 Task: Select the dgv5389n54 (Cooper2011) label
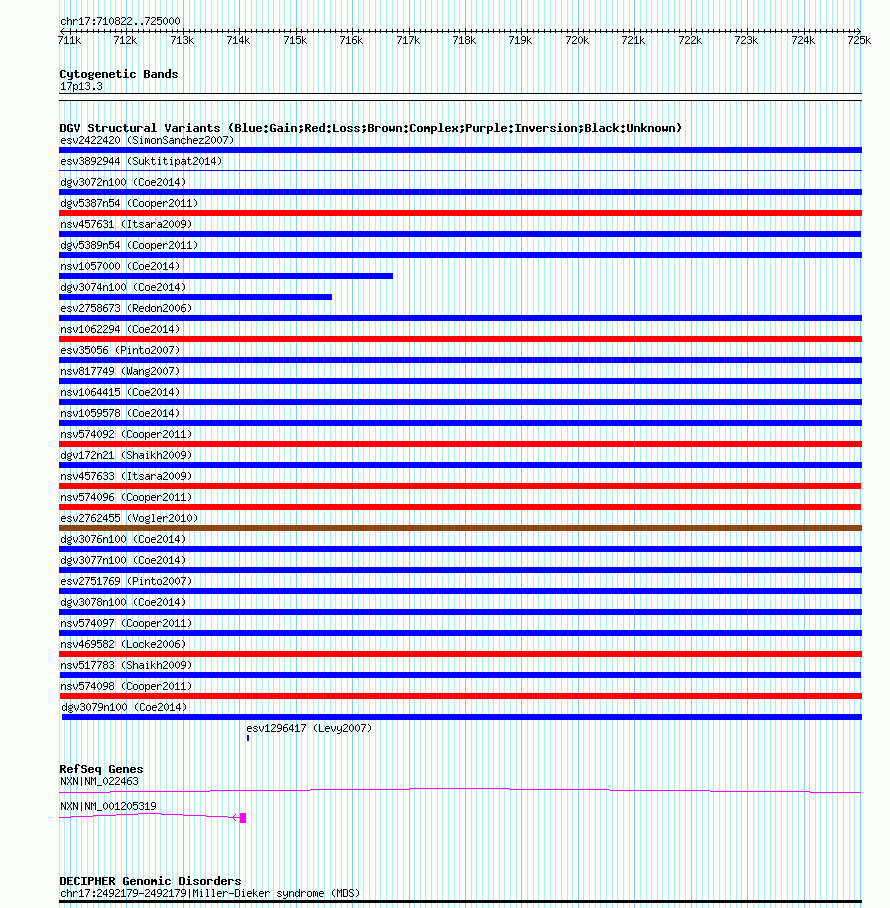tap(129, 246)
